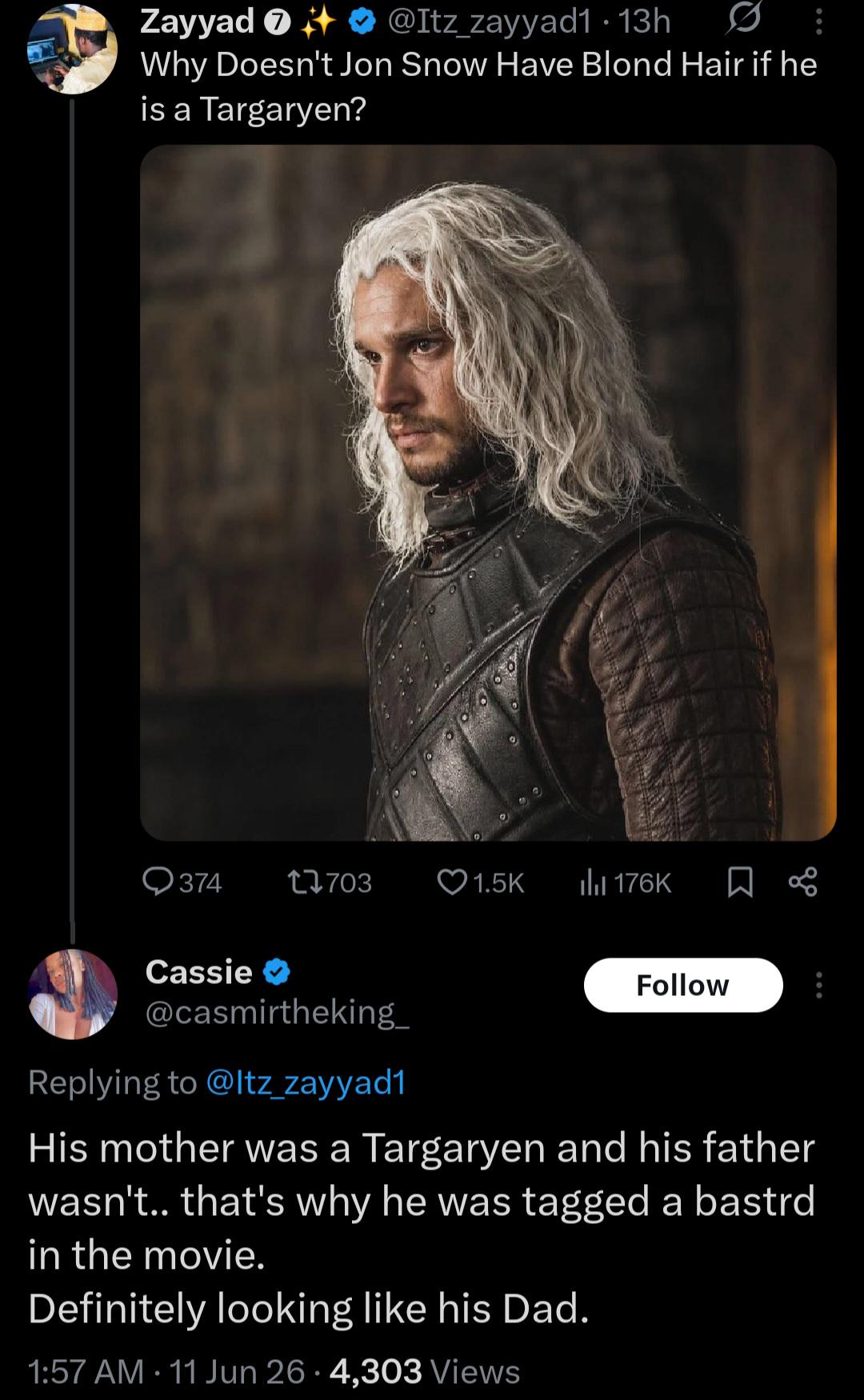
Task: Open the Zayyad display name
Action: pos(197,22)
